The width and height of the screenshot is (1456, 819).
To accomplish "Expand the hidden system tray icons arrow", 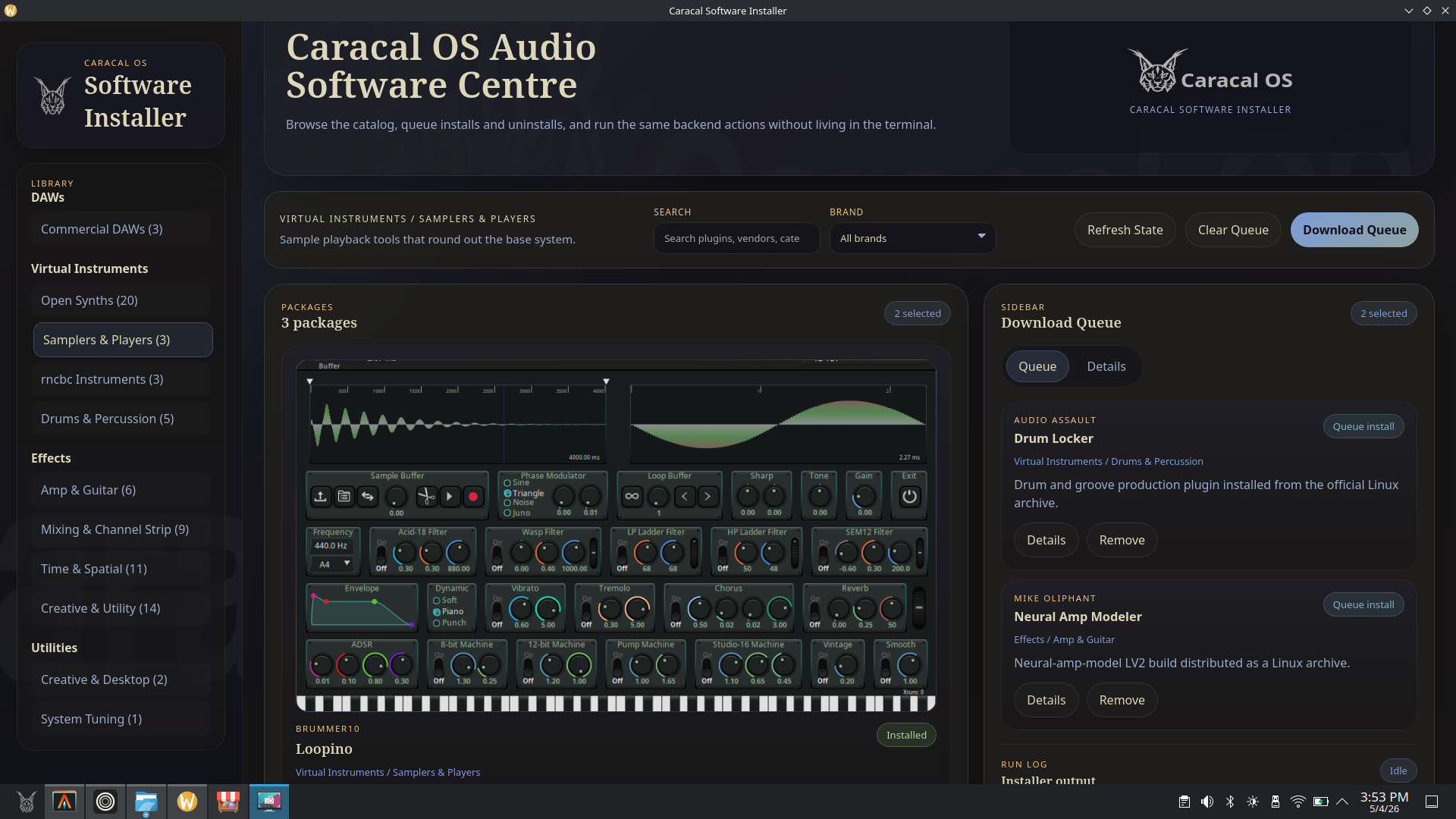I will pyautogui.click(x=1342, y=802).
